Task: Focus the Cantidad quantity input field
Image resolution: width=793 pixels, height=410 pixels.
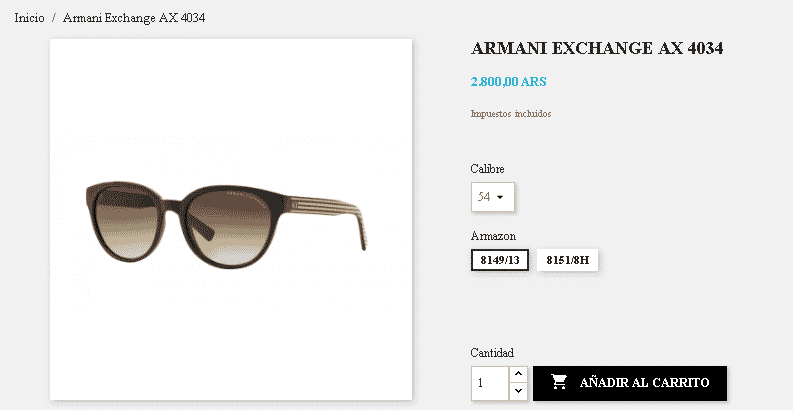Action: pyautogui.click(x=490, y=383)
